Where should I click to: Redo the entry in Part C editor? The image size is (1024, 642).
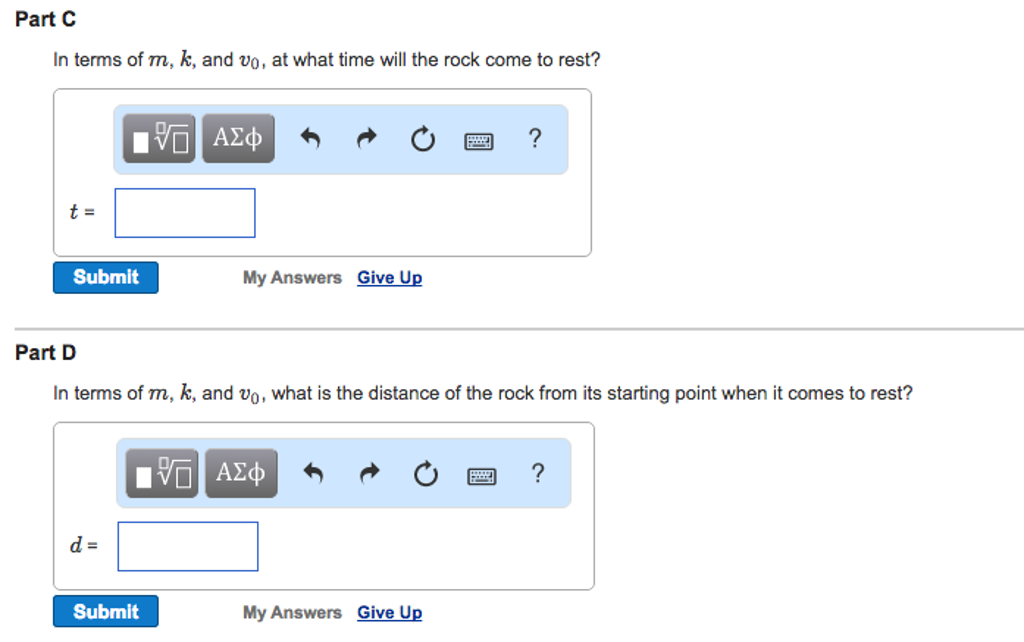coord(365,139)
